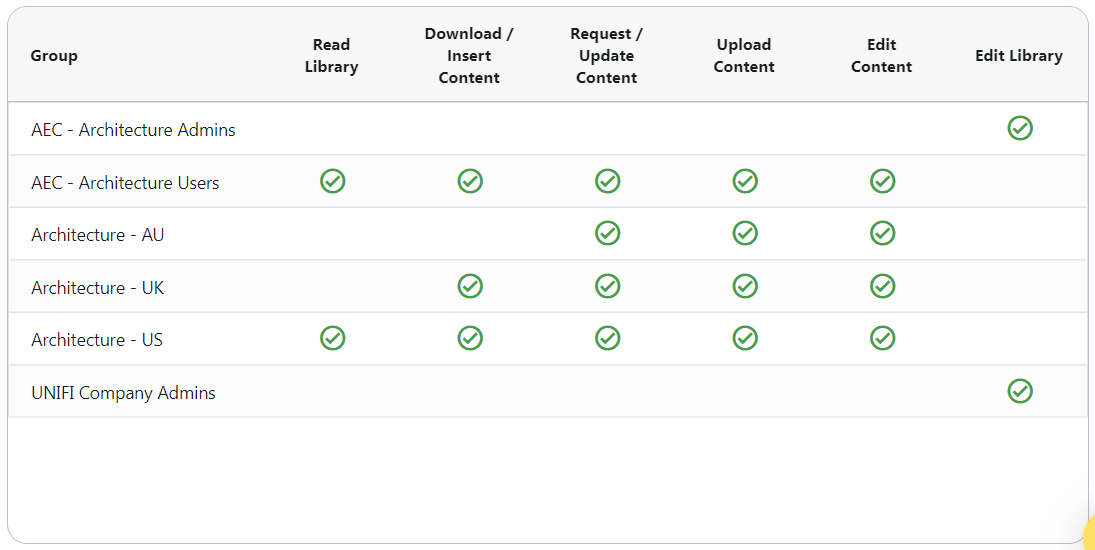Click Upload Content checkmark for Architecture - US
This screenshot has height=550, width=1095.
(x=745, y=338)
